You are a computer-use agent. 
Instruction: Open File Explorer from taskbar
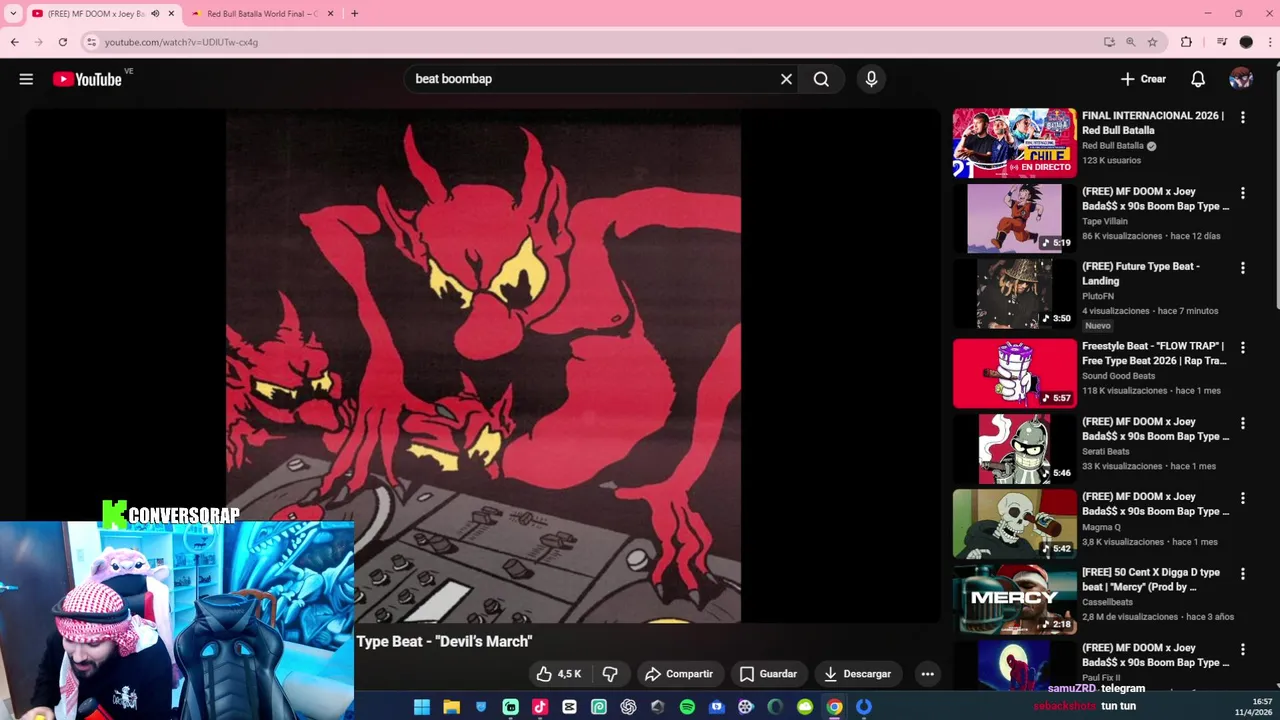[451, 707]
